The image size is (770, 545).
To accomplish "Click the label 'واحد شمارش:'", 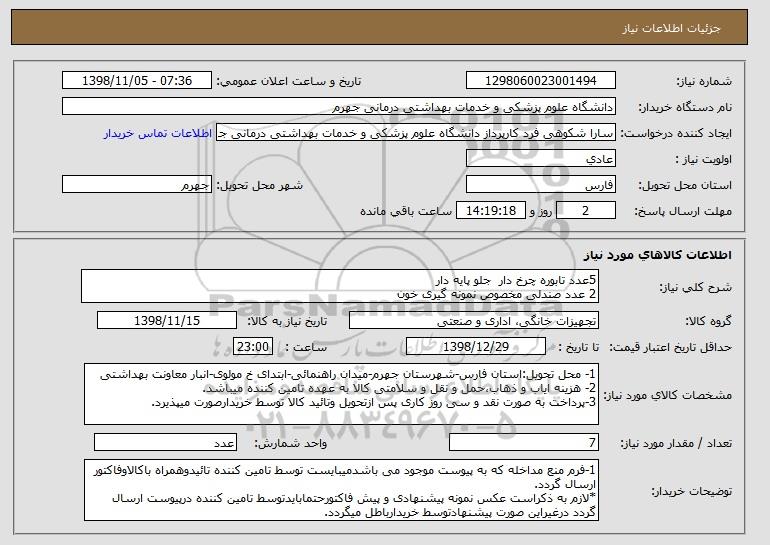I will pyautogui.click(x=290, y=443).
